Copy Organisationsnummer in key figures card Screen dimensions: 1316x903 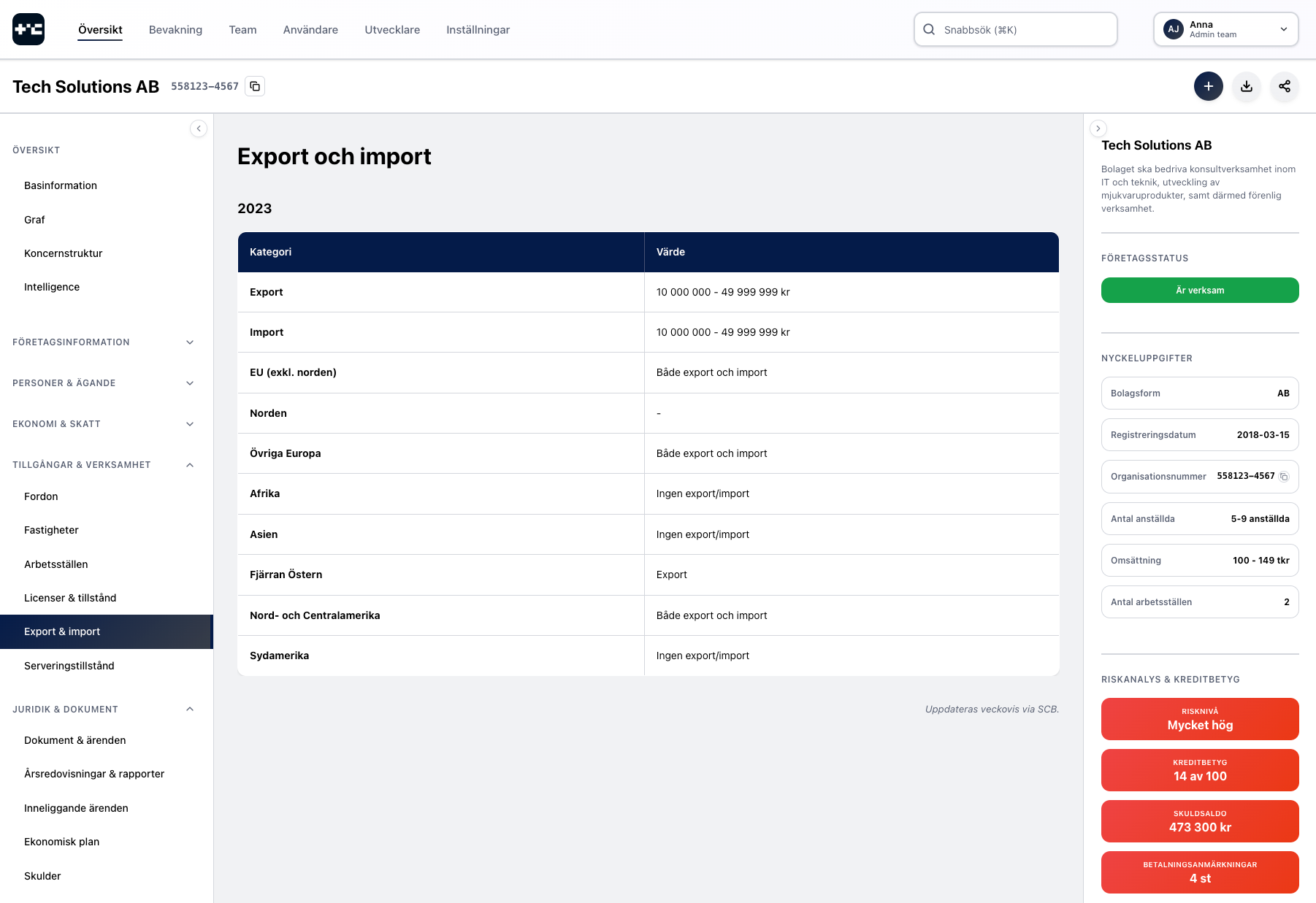[1284, 477]
